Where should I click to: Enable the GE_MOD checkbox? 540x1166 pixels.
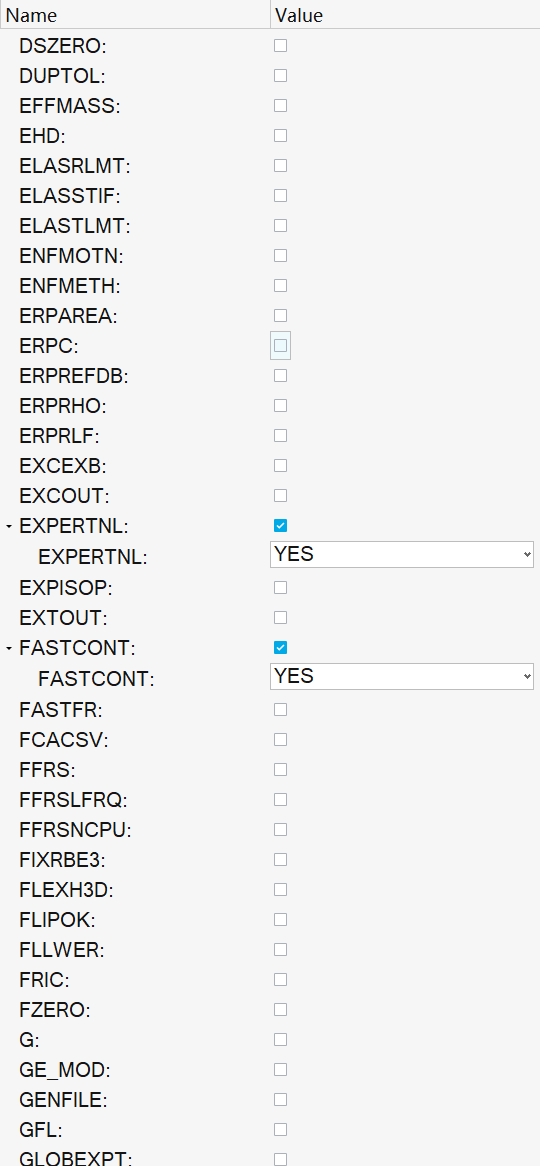pyautogui.click(x=280, y=1069)
